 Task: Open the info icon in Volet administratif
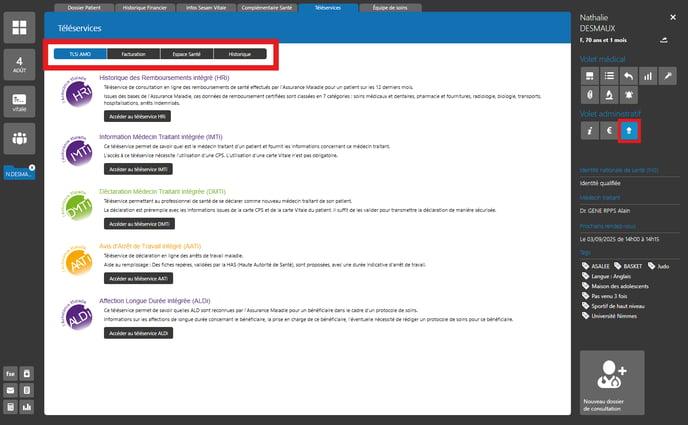pyautogui.click(x=589, y=131)
